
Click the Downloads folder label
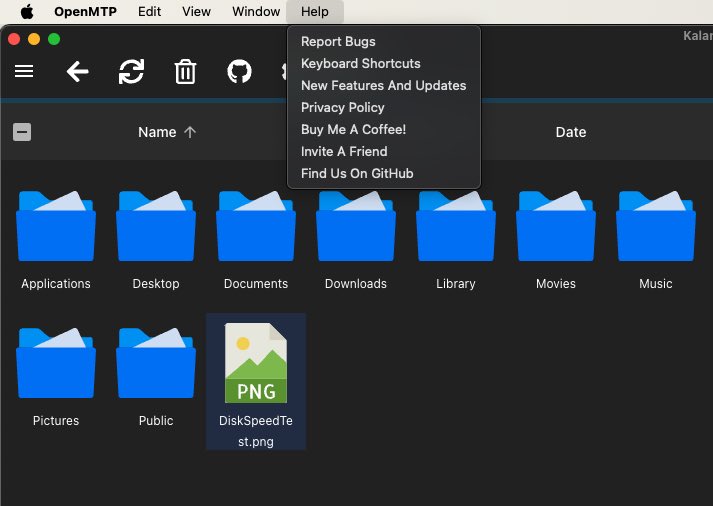point(356,284)
